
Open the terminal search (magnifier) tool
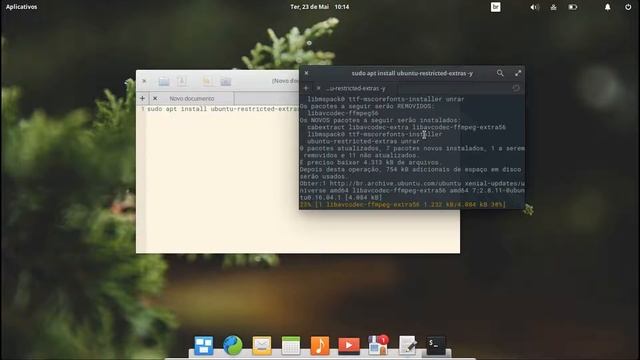pyautogui.click(x=500, y=73)
